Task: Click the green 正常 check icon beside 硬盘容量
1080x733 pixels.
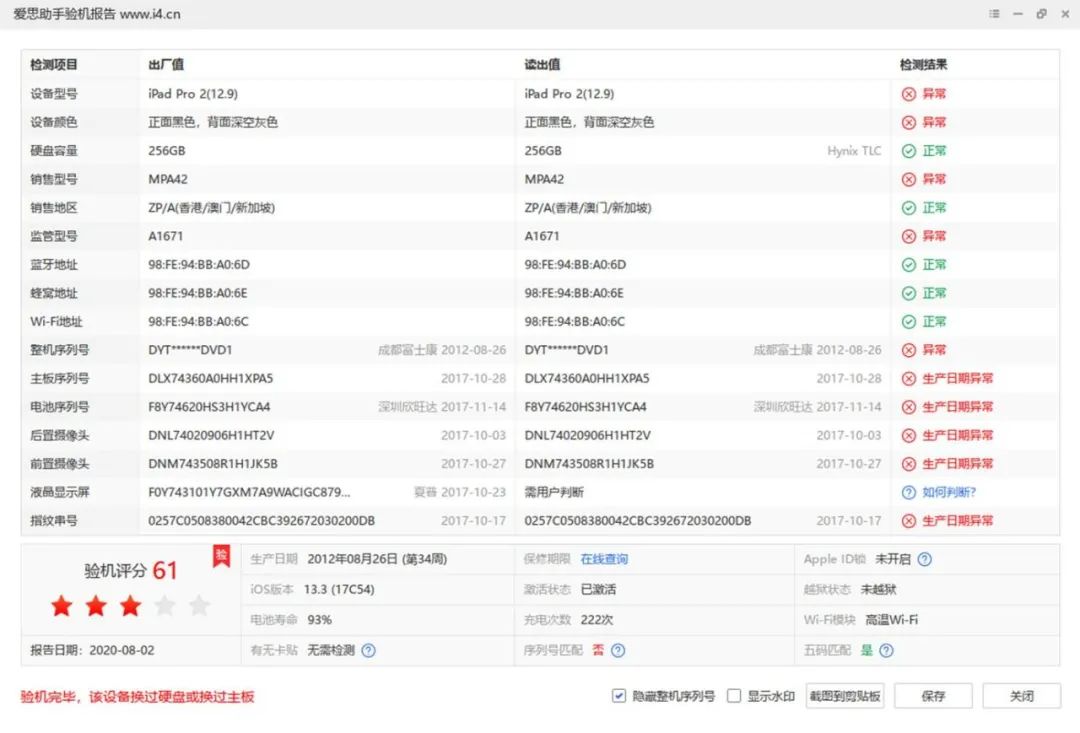Action: [908, 151]
